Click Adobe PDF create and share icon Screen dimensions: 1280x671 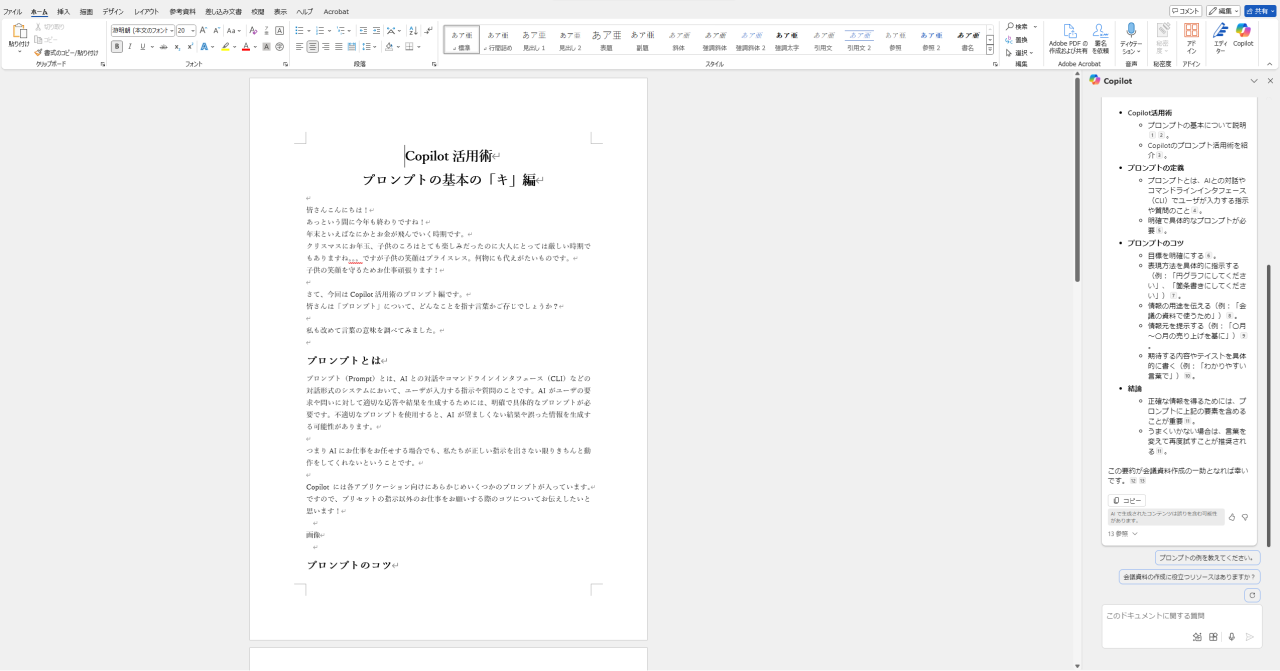[x=1070, y=37]
